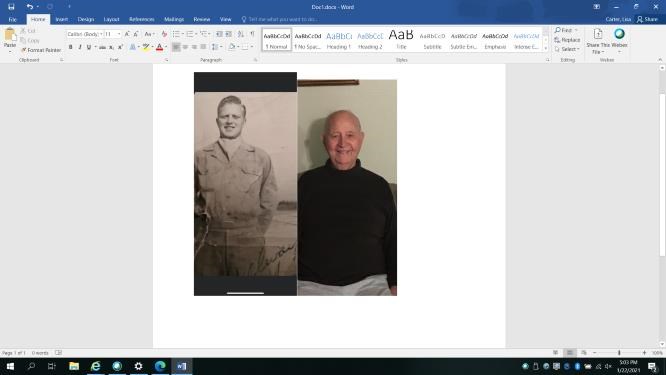Switch to the Review tab
The height and width of the screenshot is (375, 666).
pyautogui.click(x=202, y=20)
